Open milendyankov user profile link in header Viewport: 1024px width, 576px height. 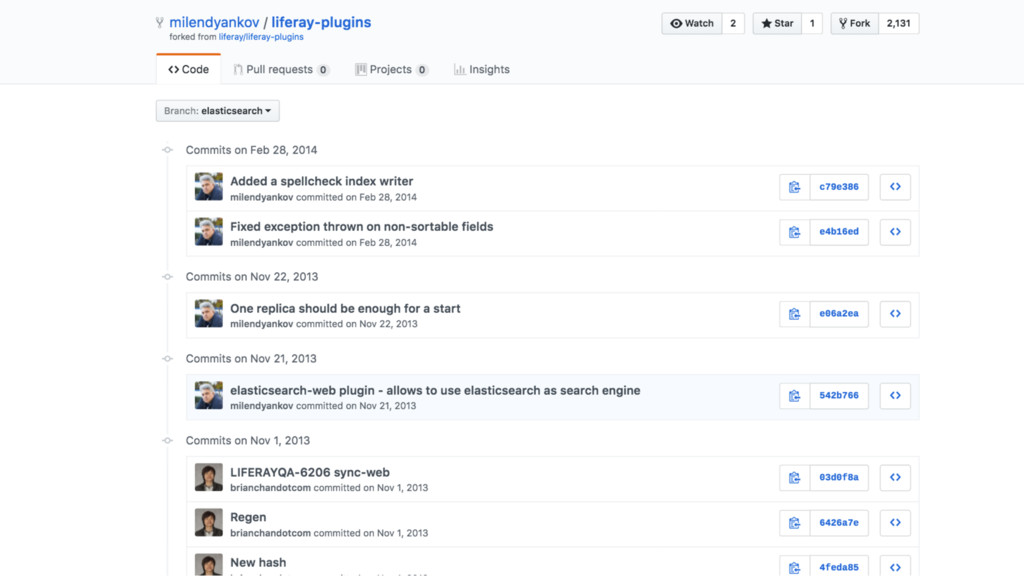[214, 22]
